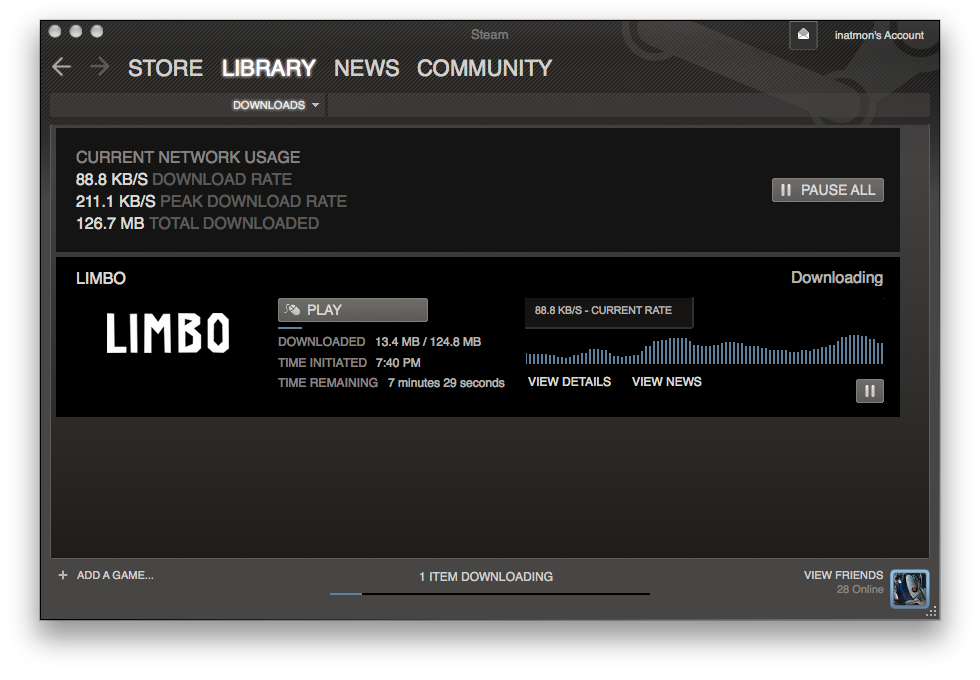The width and height of the screenshot is (980, 680).
Task: Click the 88.8 KB/S - CURRENT RATE label
Action: tap(603, 311)
